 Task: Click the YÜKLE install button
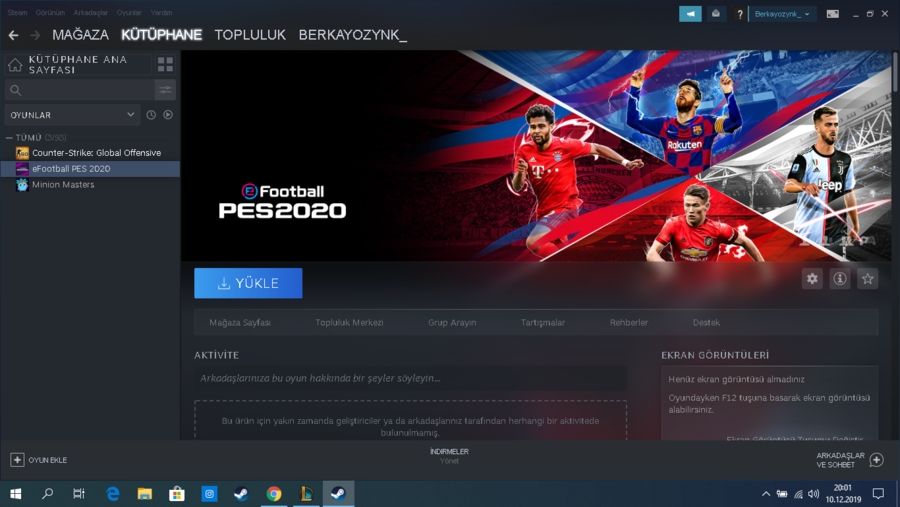[x=248, y=283]
